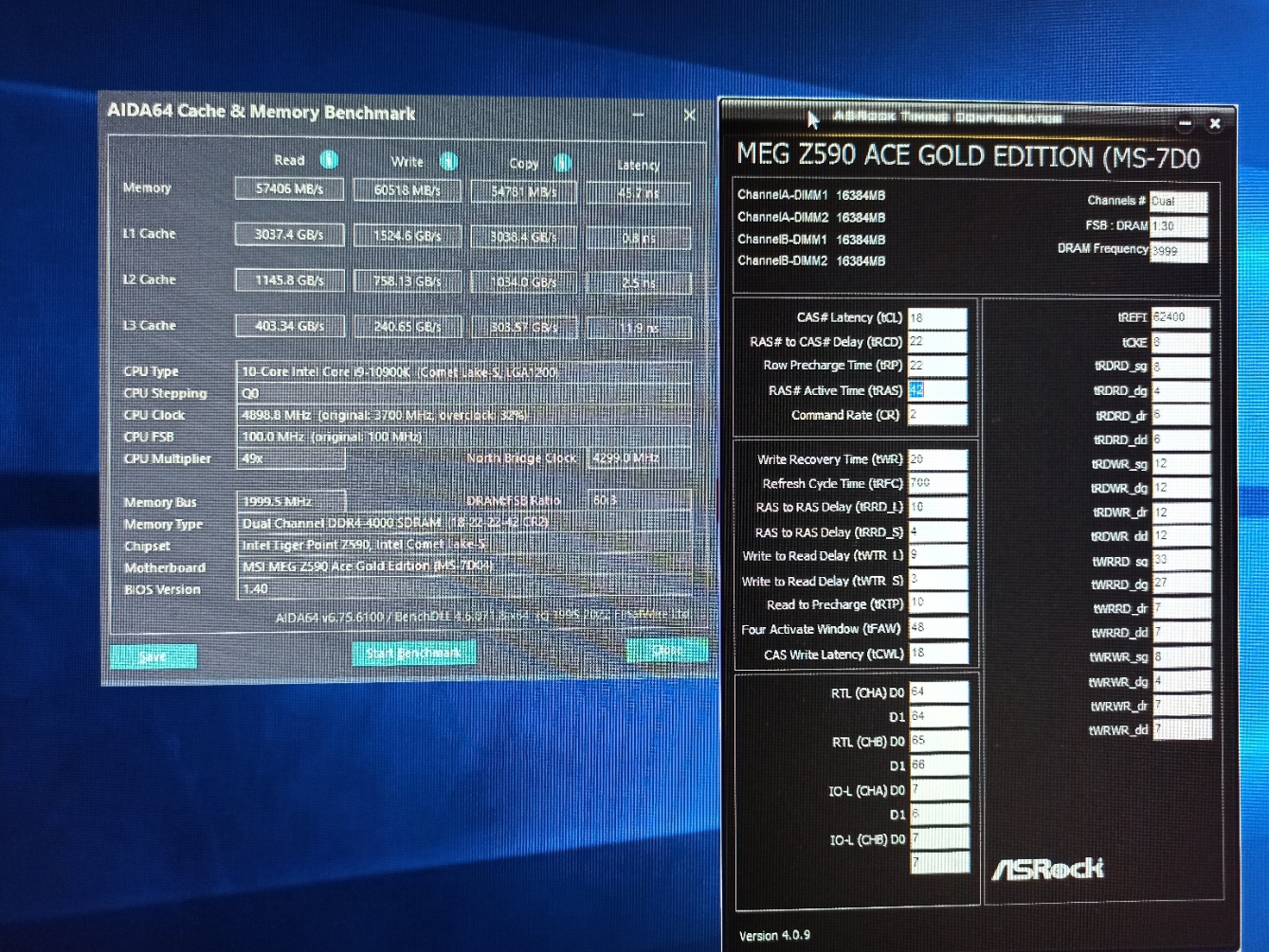The height and width of the screenshot is (952, 1269).
Task: Click the ChannelA-DIMM1 16384MB entry
Action: coord(811,195)
